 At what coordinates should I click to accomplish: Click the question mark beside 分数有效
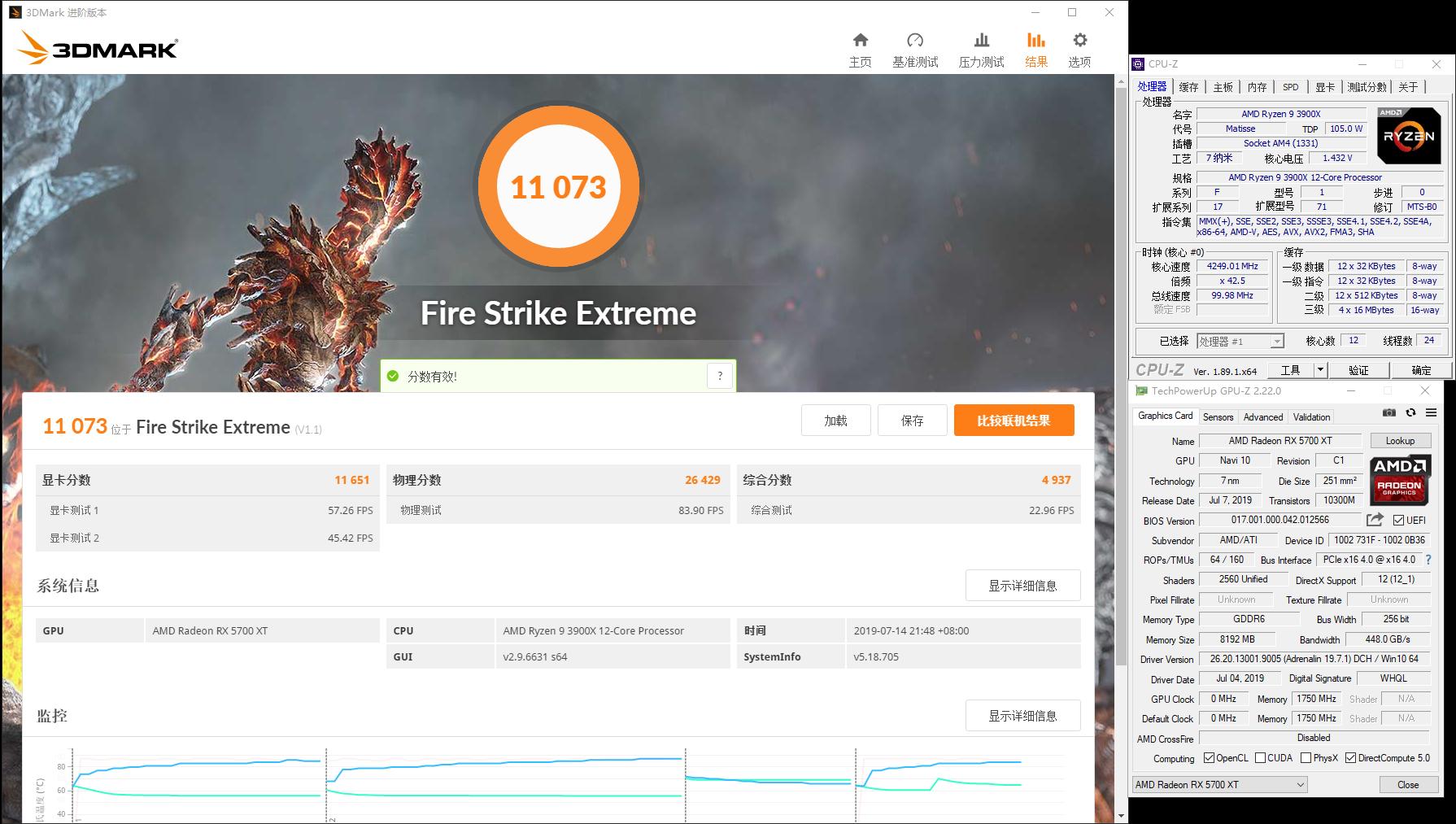pyautogui.click(x=719, y=376)
